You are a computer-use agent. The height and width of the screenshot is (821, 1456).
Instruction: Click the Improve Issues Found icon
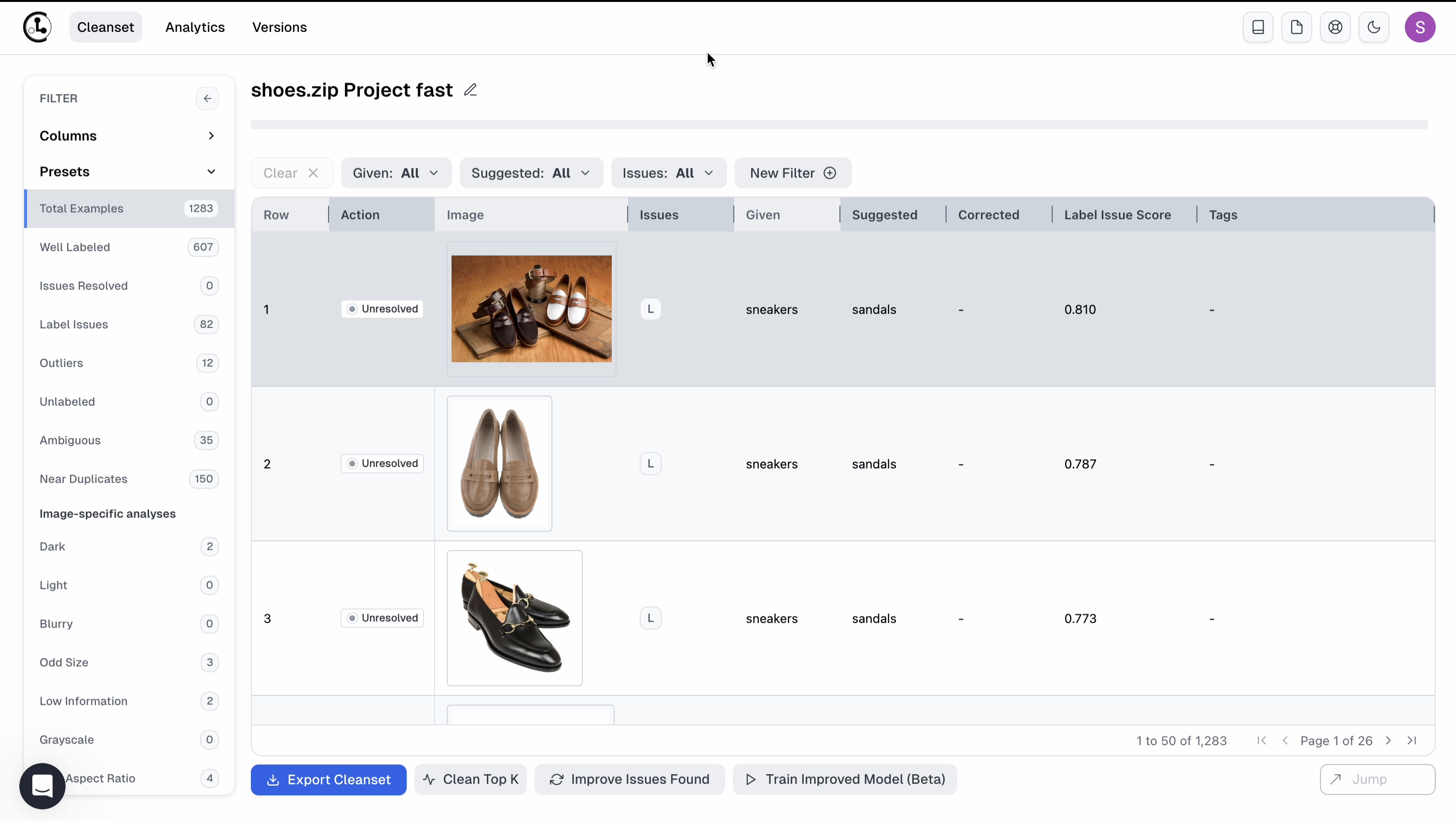[x=554, y=779]
